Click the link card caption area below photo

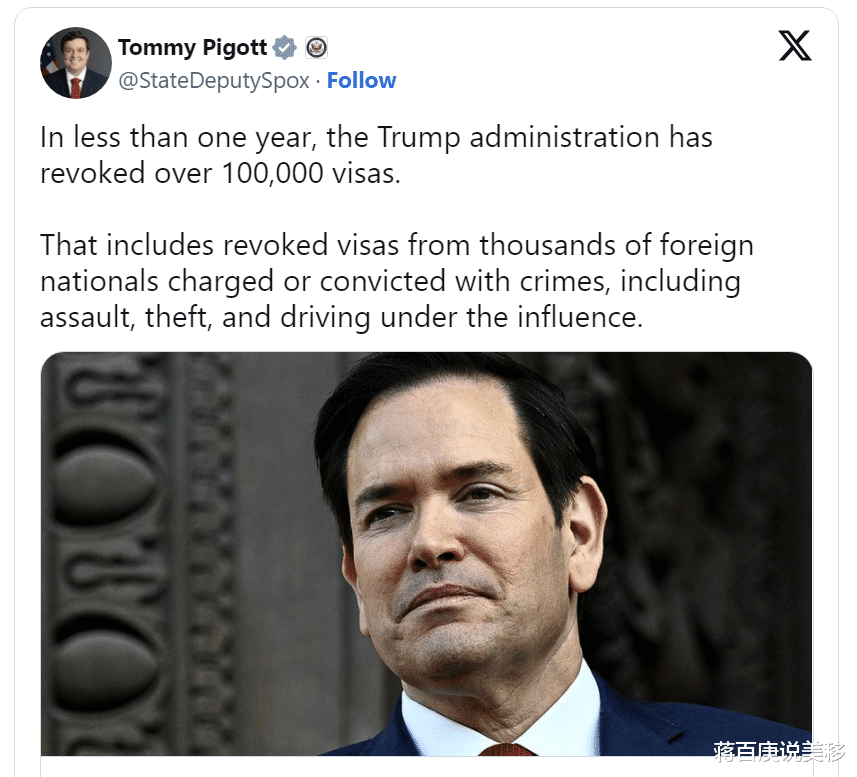click(426, 767)
